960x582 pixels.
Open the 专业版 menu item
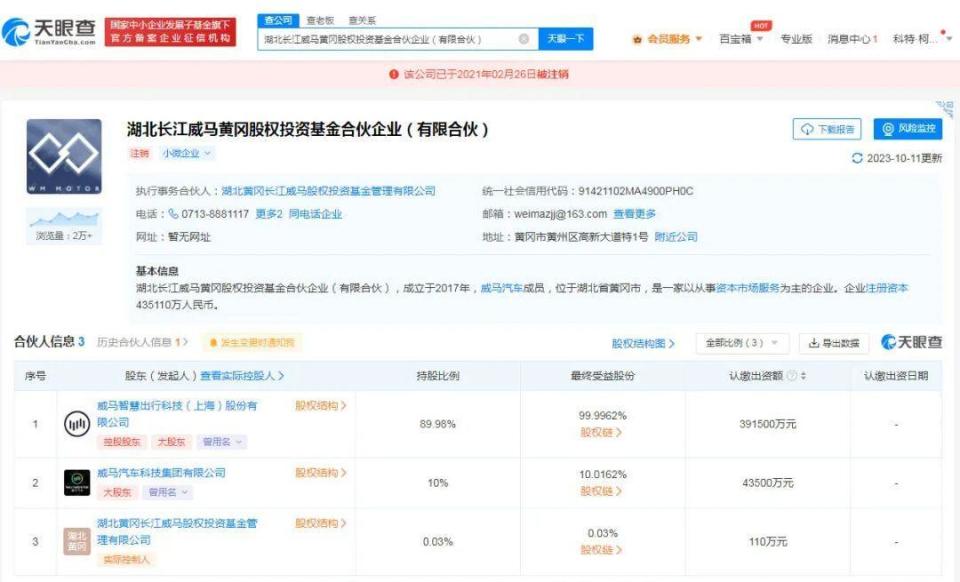tap(796, 39)
